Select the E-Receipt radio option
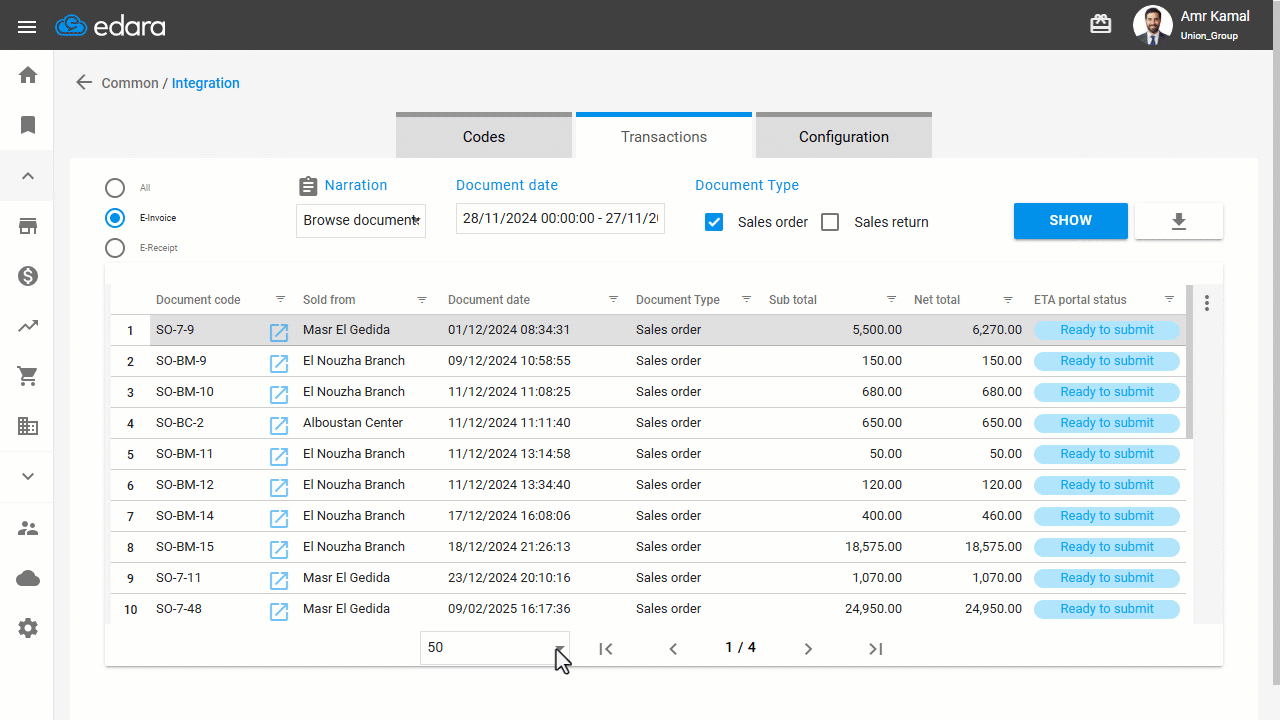This screenshot has width=1280, height=720. (115, 248)
